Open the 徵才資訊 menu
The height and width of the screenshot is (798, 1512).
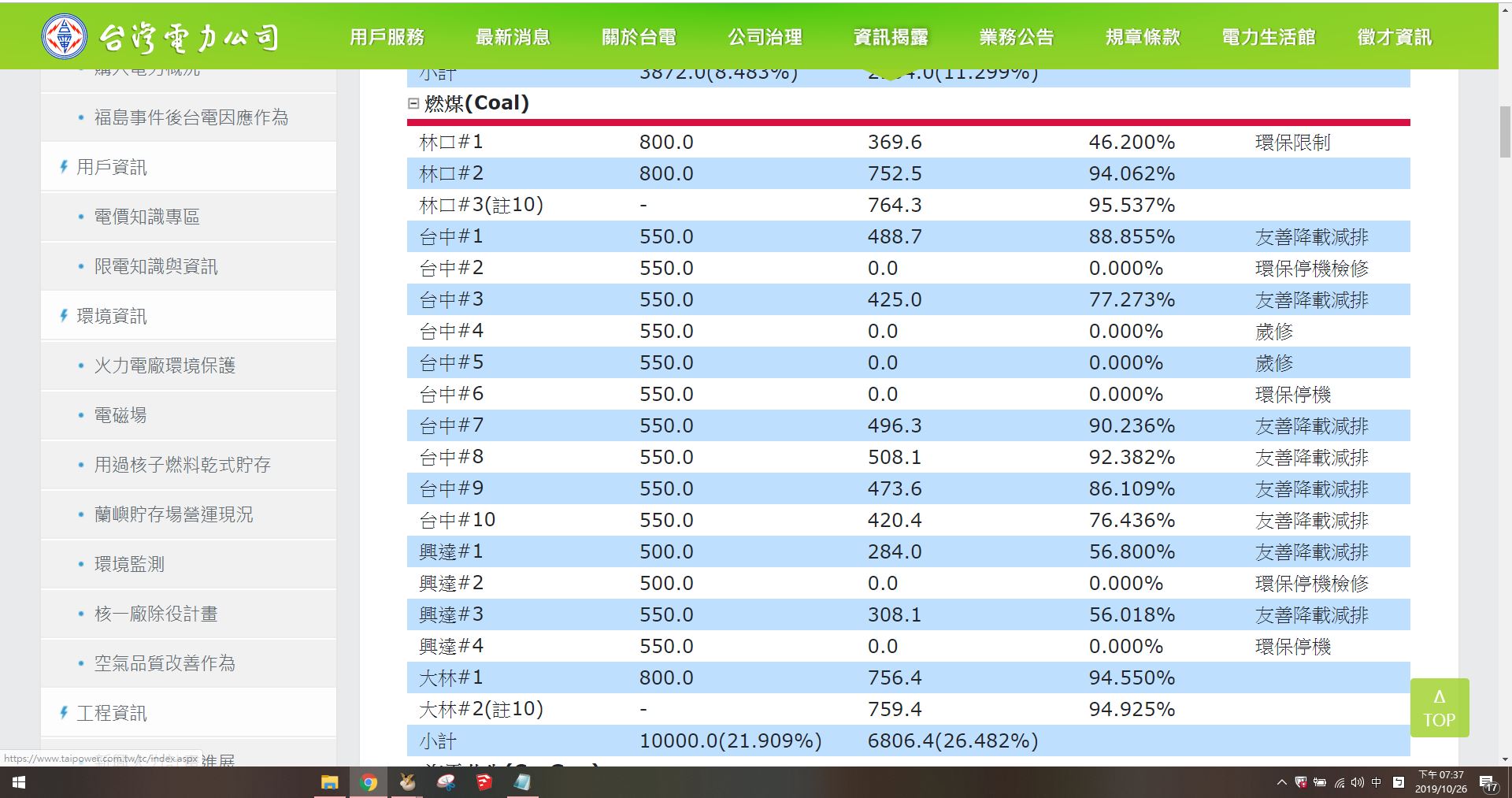pyautogui.click(x=1395, y=37)
